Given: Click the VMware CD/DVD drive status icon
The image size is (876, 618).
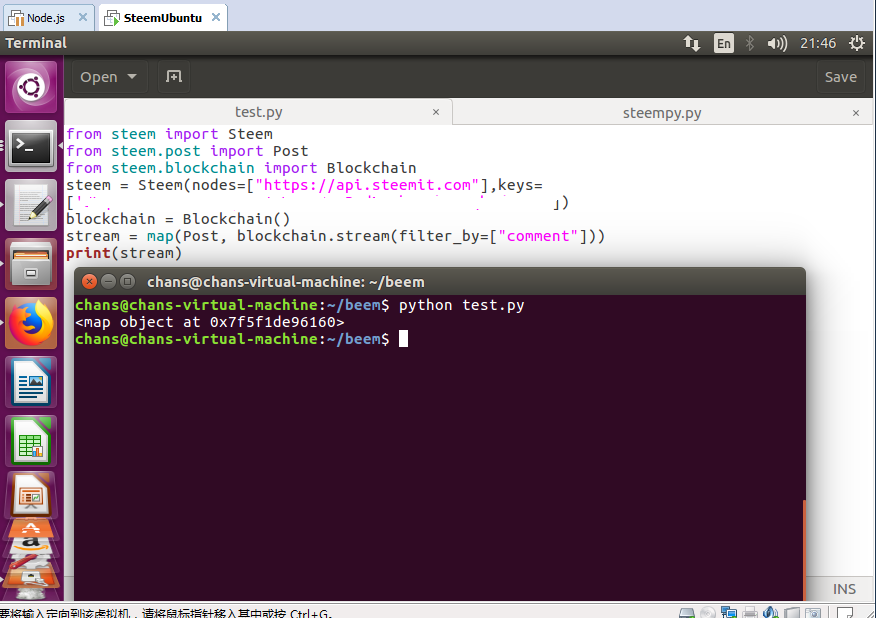Looking at the screenshot, I should point(707,612).
